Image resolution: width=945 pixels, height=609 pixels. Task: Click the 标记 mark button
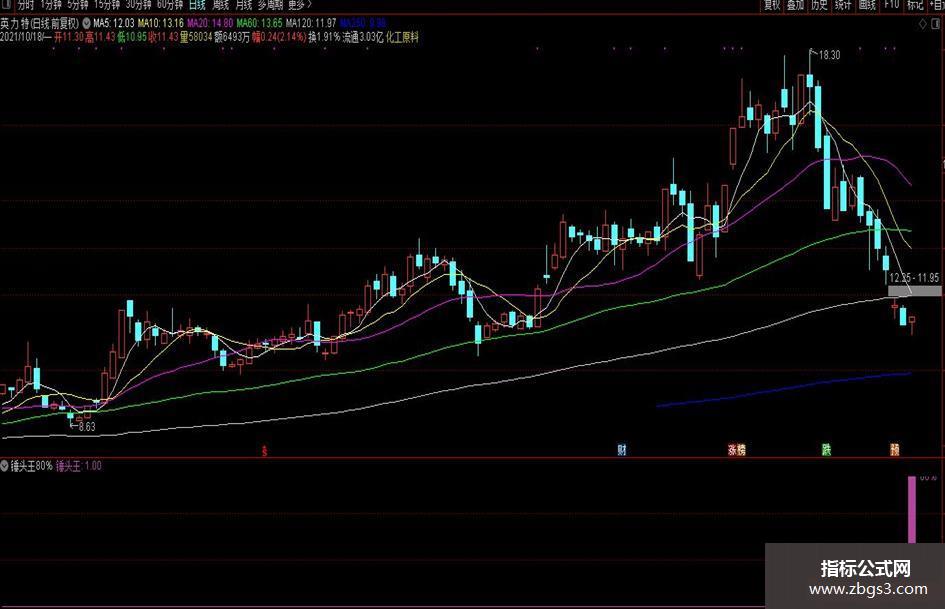pyautogui.click(x=915, y=5)
